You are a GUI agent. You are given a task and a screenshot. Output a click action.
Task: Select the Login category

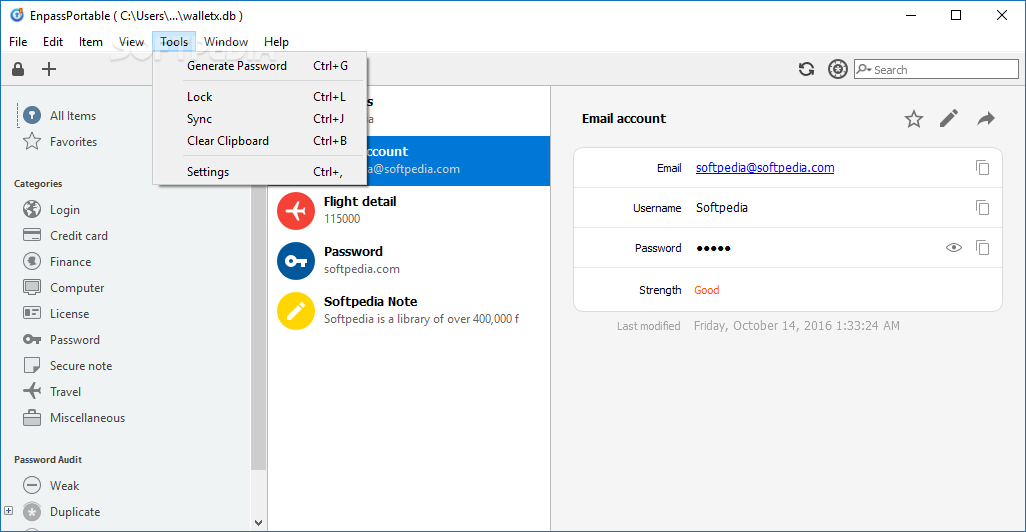tap(52, 209)
